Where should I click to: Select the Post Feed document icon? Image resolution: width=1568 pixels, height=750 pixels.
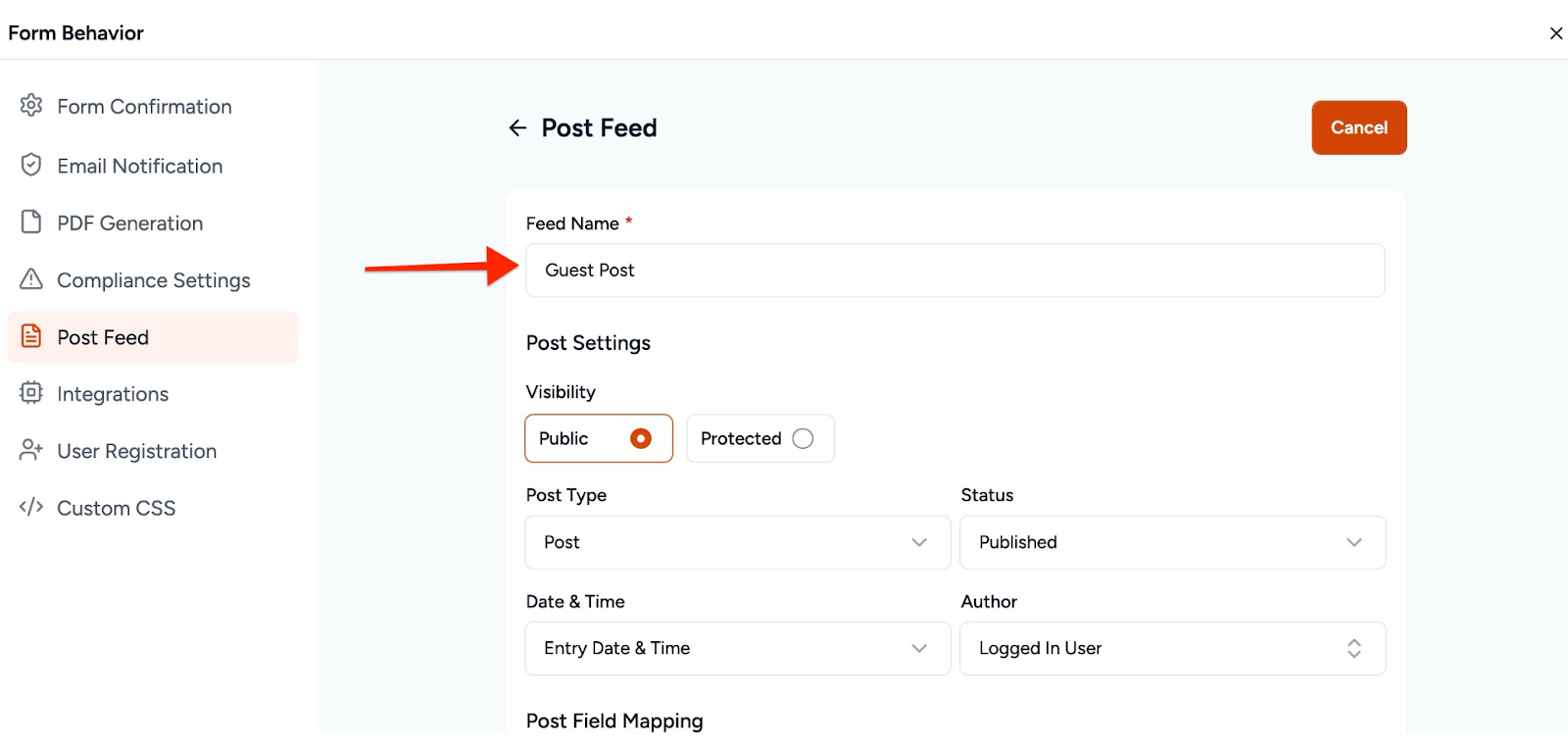30,336
